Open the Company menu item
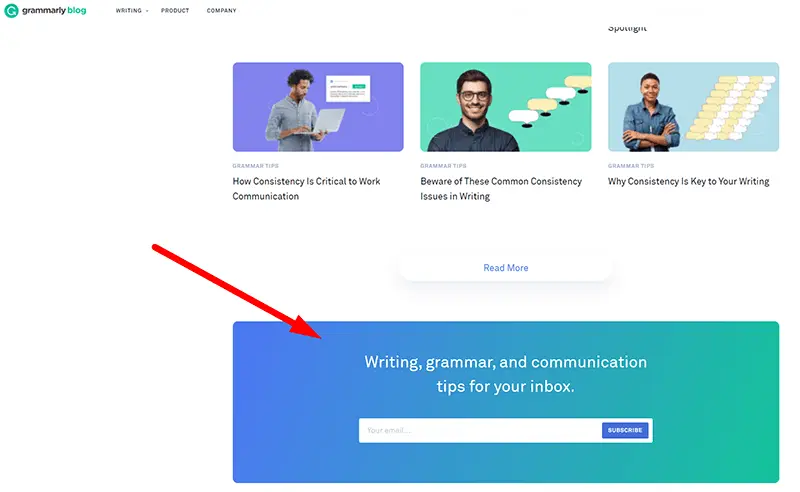The image size is (800, 492). pyautogui.click(x=221, y=10)
